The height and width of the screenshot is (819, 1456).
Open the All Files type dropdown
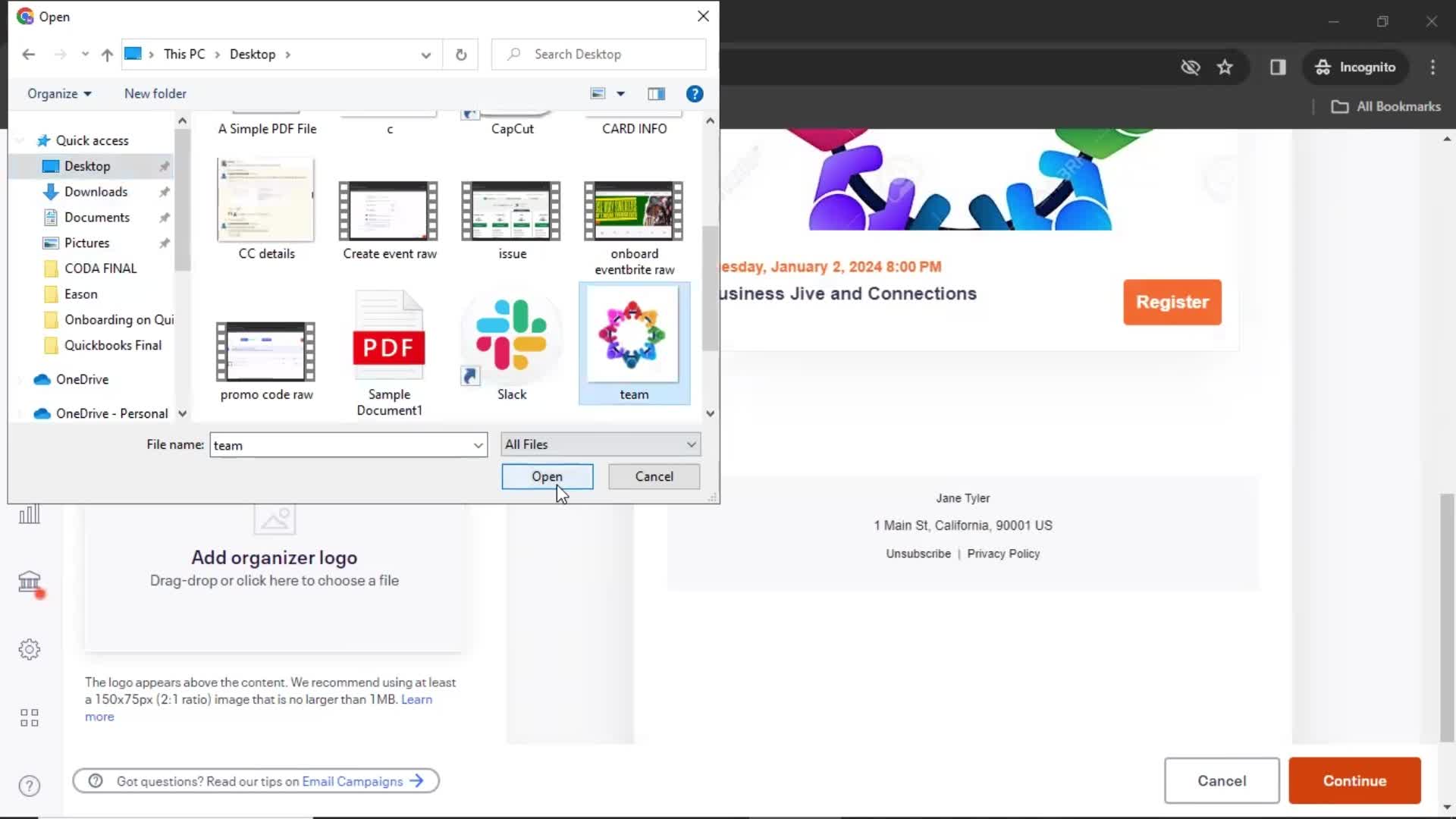601,444
